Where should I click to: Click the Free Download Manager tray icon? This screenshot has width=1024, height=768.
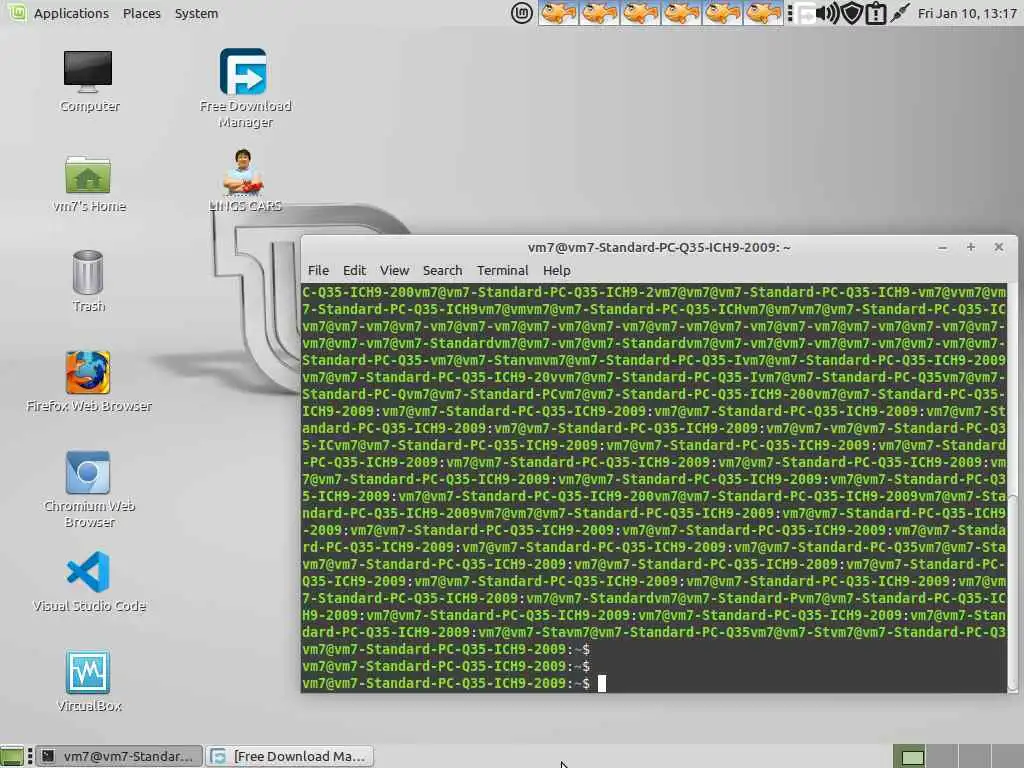(805, 13)
